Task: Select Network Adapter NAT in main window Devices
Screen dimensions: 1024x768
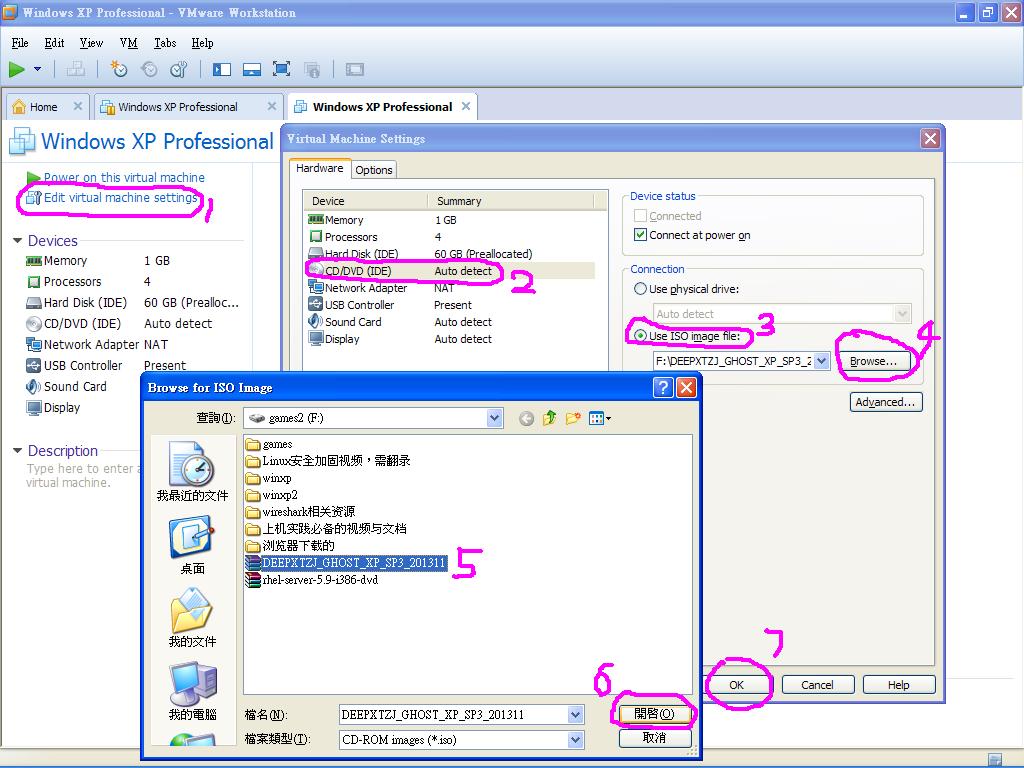Action: pyautogui.click(x=97, y=344)
